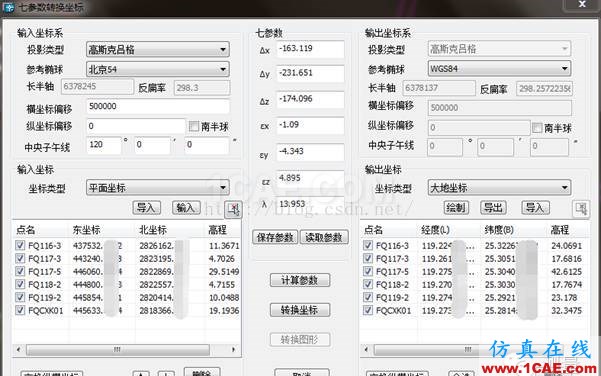Click 经度(L) column header
Image resolution: width=601 pixels, height=376 pixels.
click(x=435, y=230)
